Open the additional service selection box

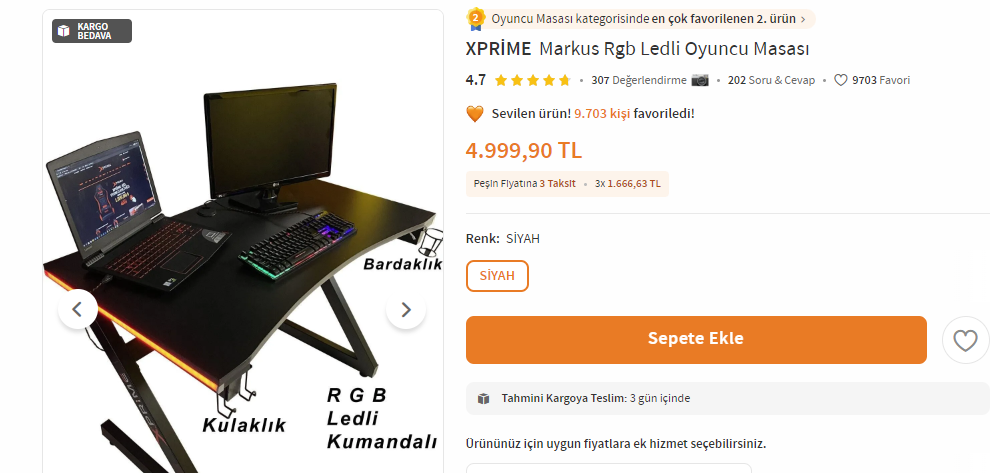(609, 468)
